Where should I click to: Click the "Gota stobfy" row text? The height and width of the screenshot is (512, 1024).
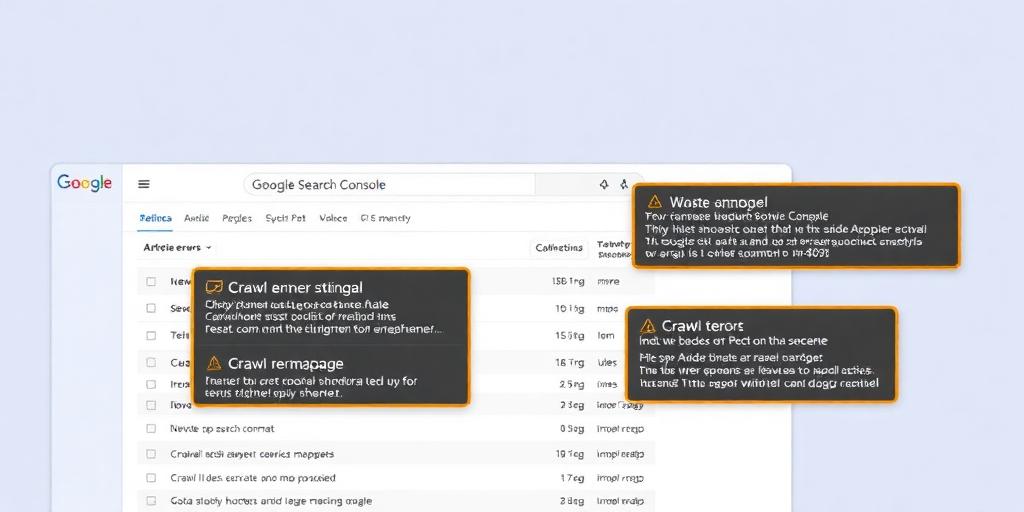pos(271,502)
